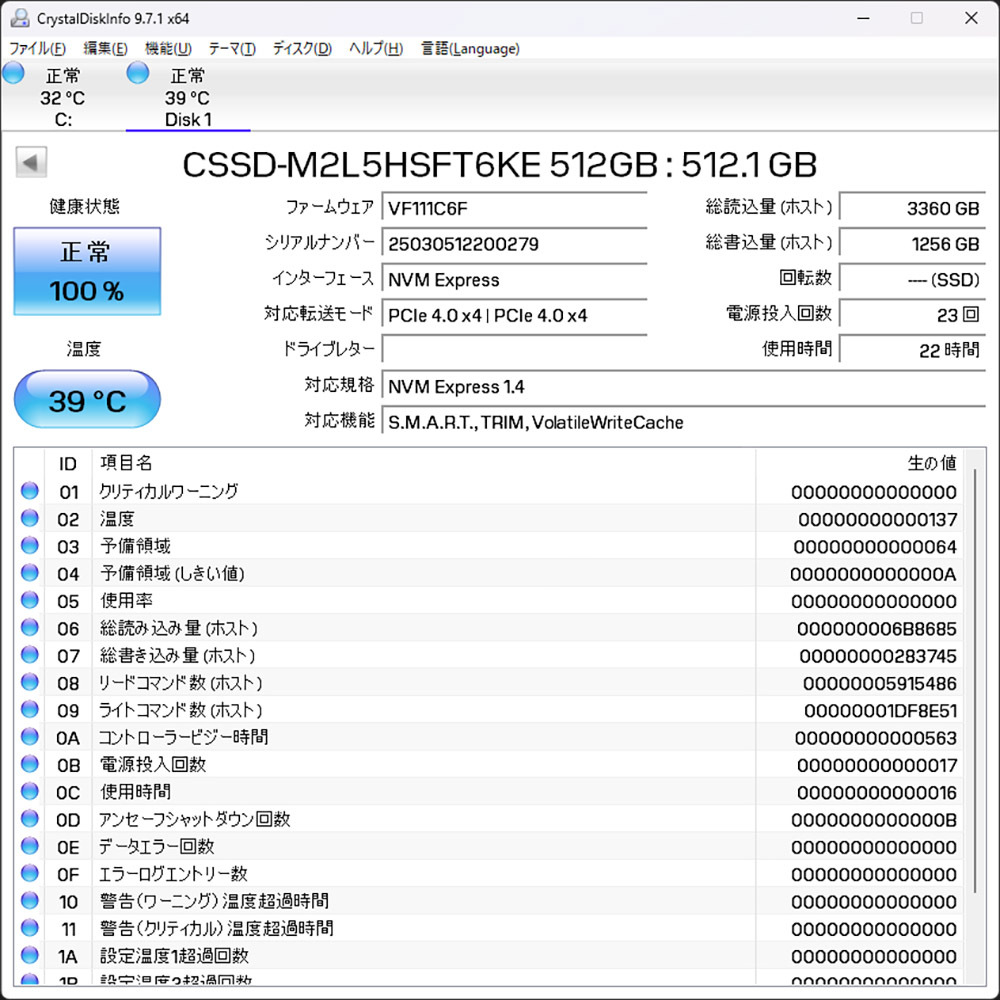
Task: Open the テーマ(T) menu
Action: click(232, 48)
